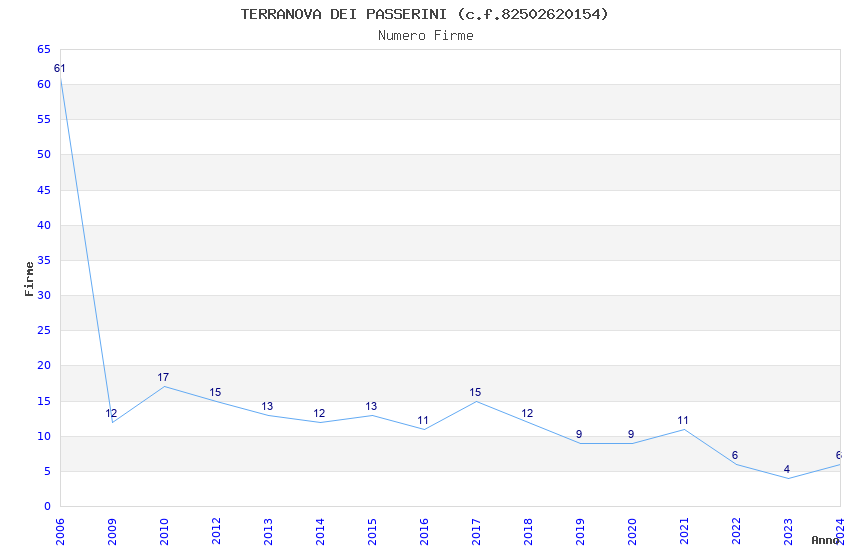
Task: Click the y-axis value 30
Action: (44, 295)
